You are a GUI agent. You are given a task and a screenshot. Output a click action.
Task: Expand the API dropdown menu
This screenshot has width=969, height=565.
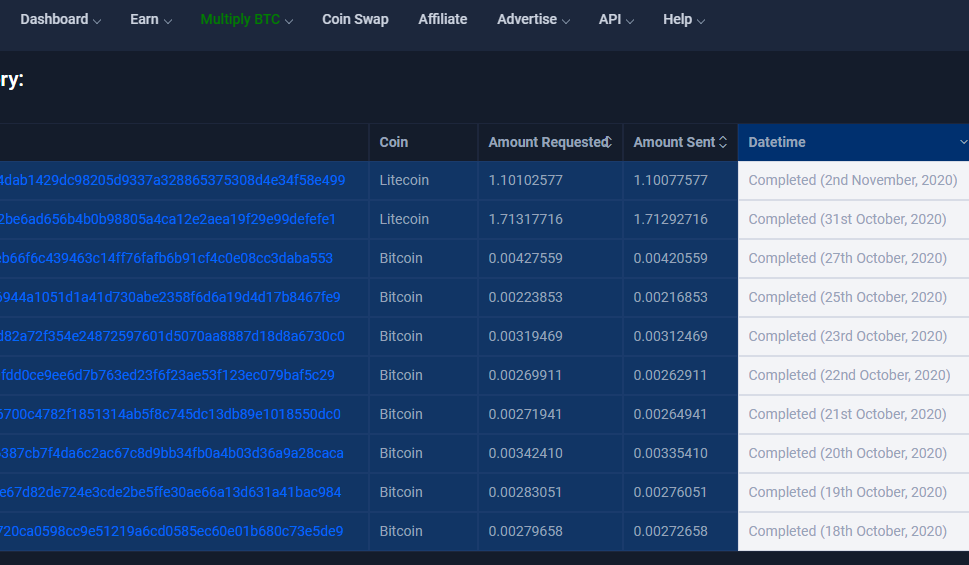616,20
